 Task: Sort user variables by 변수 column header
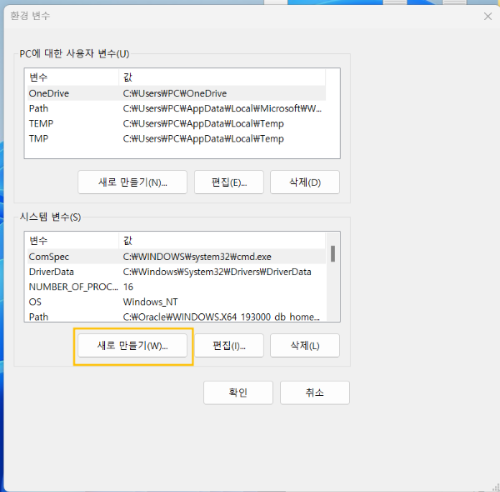click(x=73, y=77)
